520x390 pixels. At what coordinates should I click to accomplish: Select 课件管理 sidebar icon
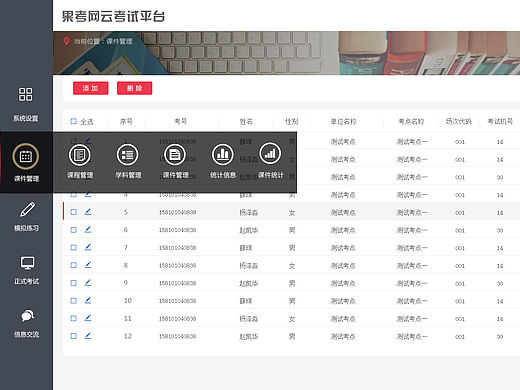26,156
